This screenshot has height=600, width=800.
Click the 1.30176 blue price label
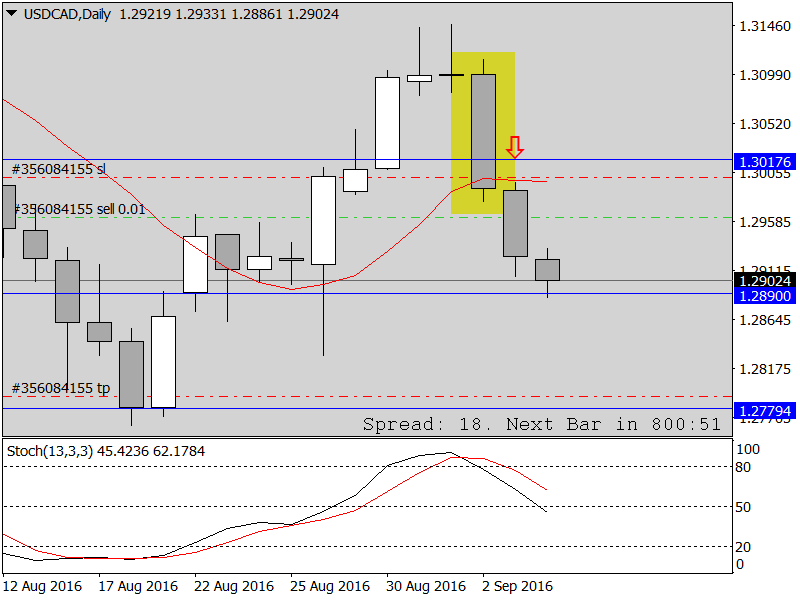765,162
